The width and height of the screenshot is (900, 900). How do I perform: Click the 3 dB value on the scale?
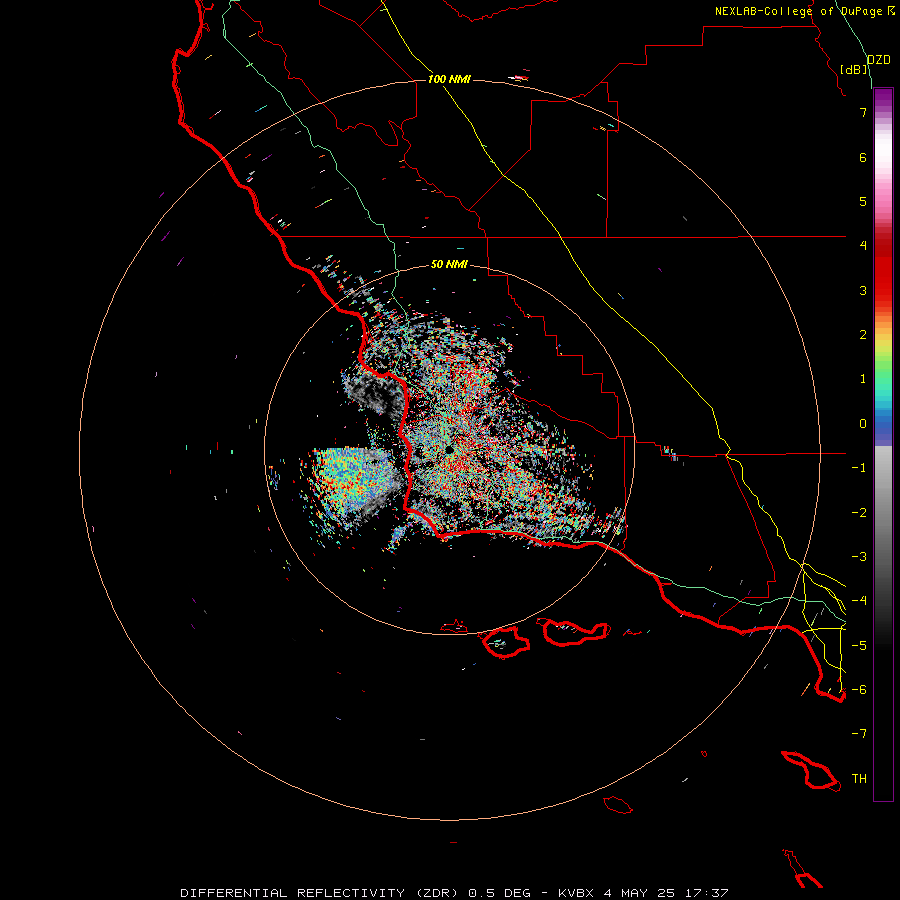tap(863, 290)
